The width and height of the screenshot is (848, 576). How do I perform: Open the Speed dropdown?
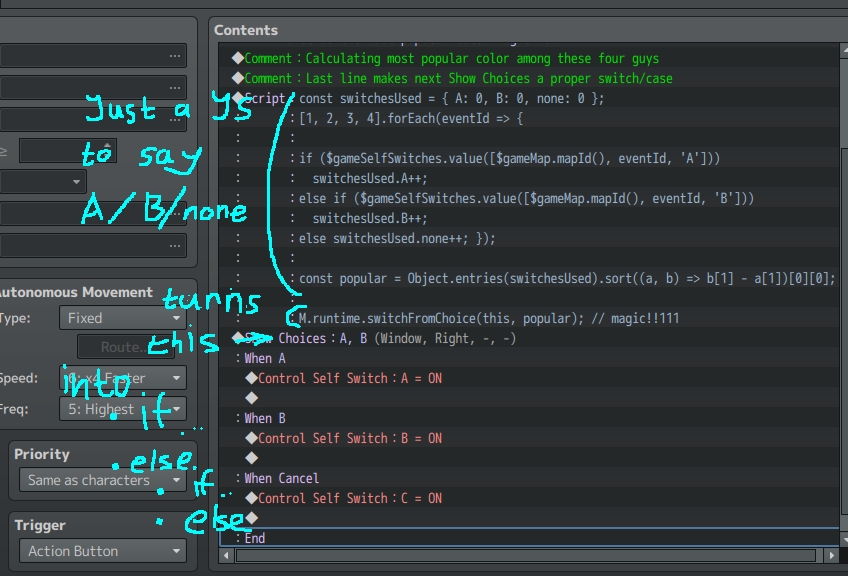click(x=123, y=378)
